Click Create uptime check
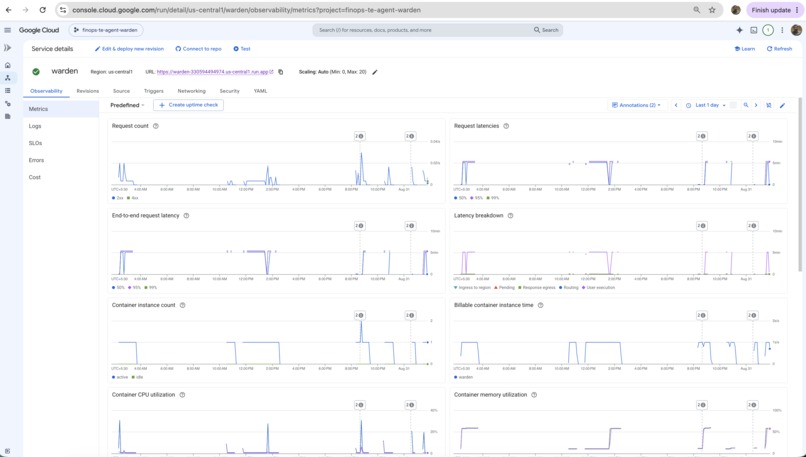This screenshot has width=806, height=457. [188, 105]
